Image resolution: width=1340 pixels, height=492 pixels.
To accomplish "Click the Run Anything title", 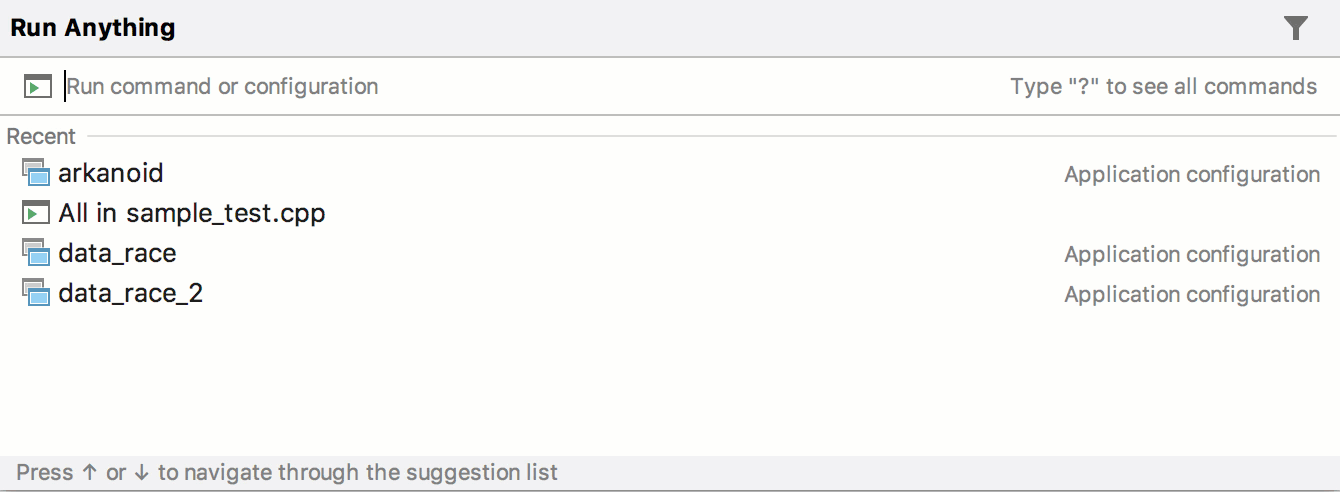I will [x=93, y=28].
